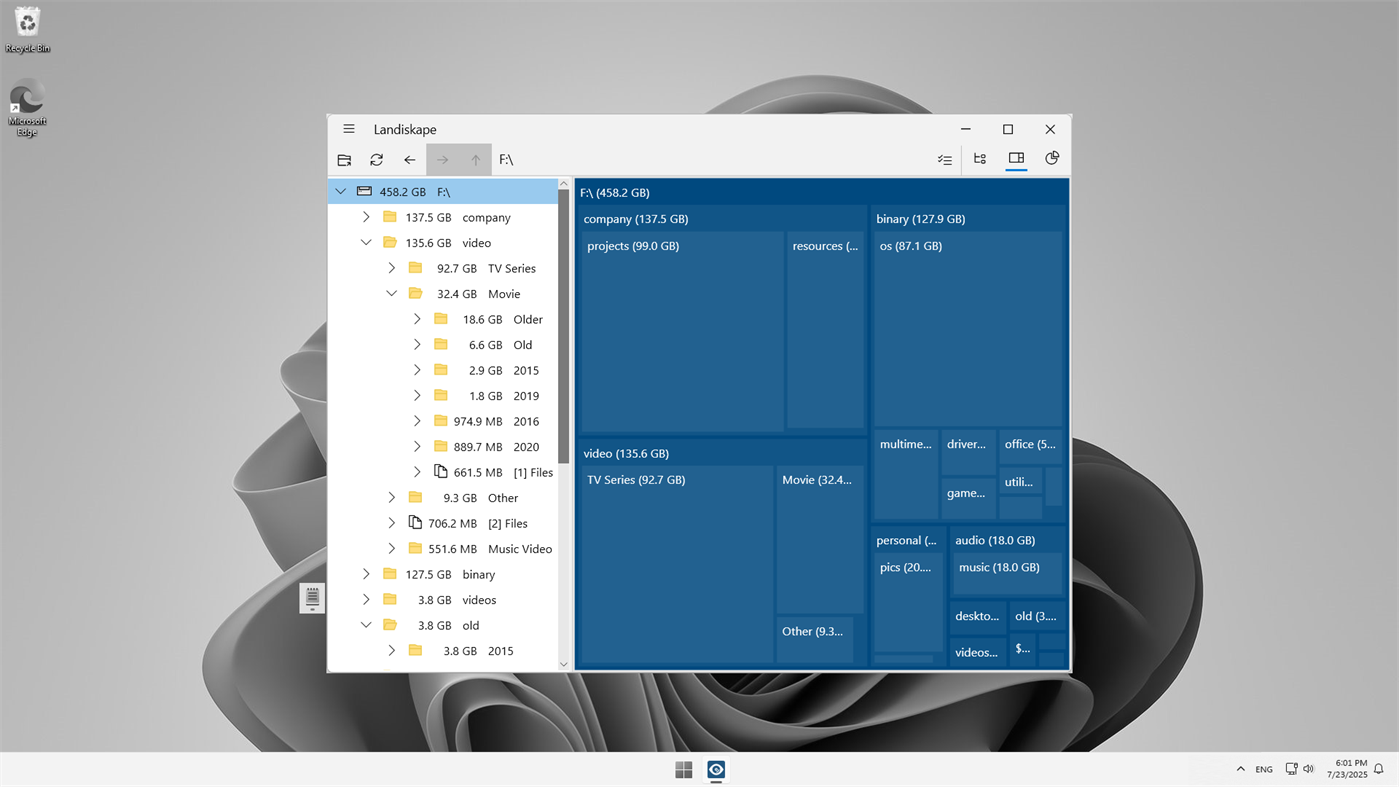Select the os (87.1 GB) block
This screenshot has height=787, width=1399.
pos(966,330)
